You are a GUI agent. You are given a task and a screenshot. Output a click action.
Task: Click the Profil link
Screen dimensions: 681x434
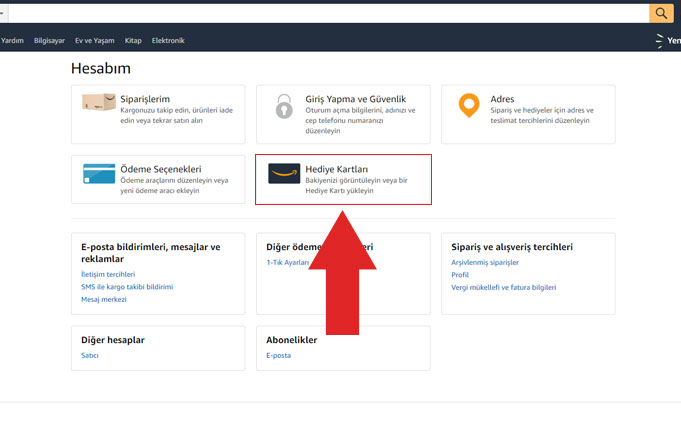(x=460, y=274)
